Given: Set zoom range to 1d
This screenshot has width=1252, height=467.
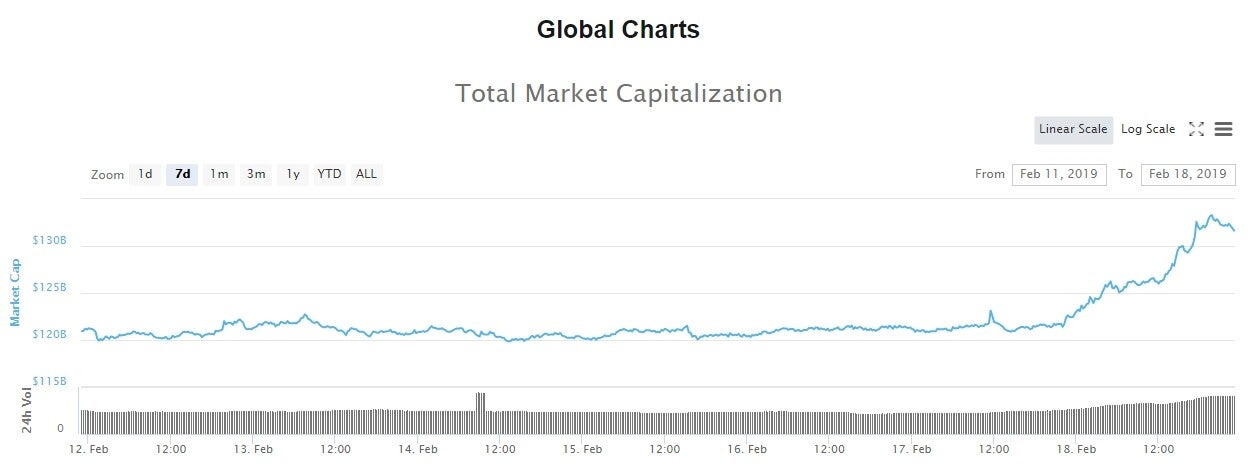Looking at the screenshot, I should (145, 174).
